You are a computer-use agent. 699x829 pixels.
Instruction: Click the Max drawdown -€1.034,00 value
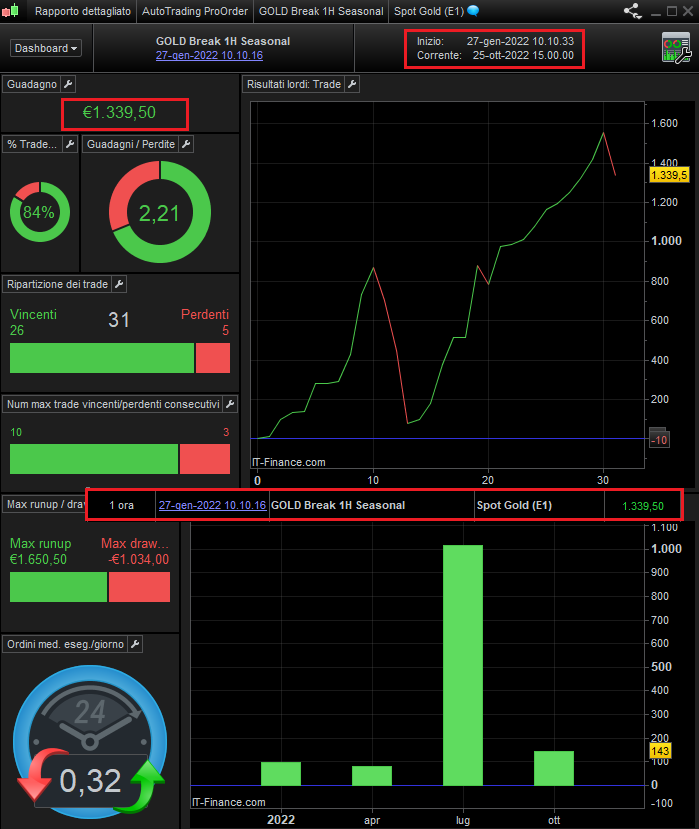[139, 559]
